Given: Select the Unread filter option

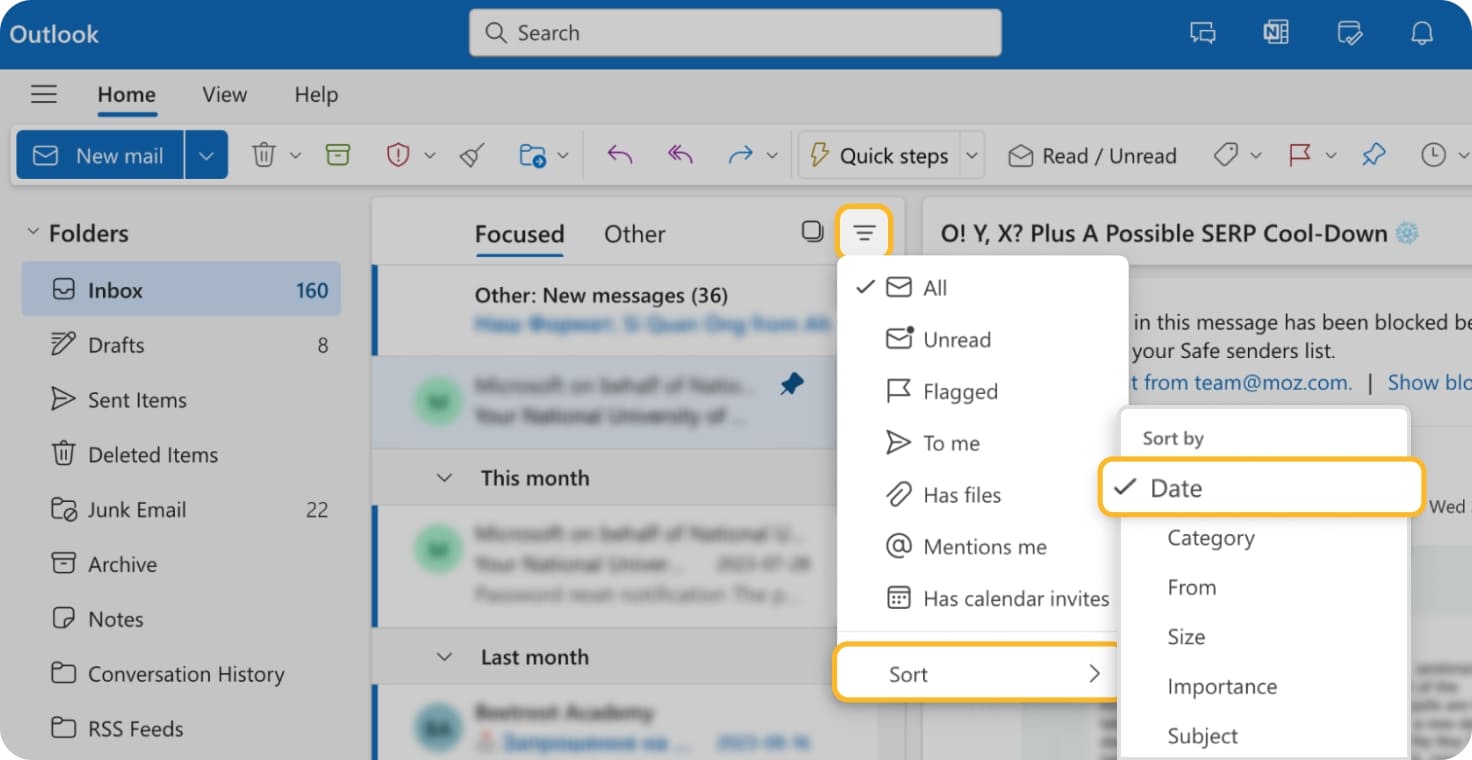Looking at the screenshot, I should point(954,339).
